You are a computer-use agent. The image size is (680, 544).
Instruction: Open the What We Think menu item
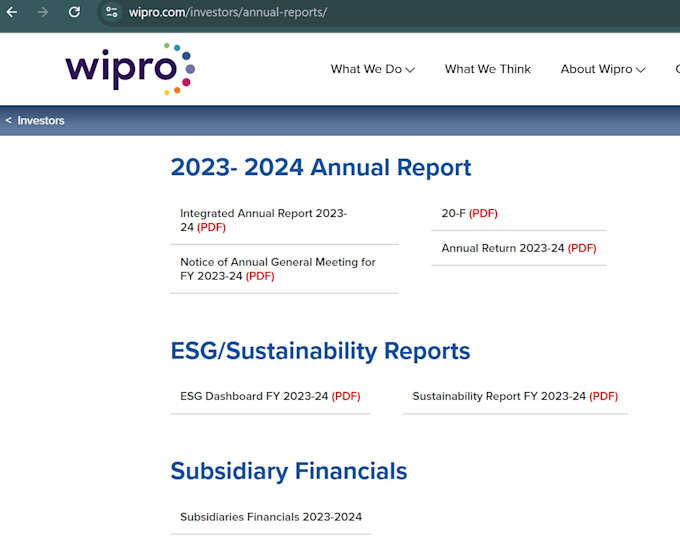[x=487, y=69]
